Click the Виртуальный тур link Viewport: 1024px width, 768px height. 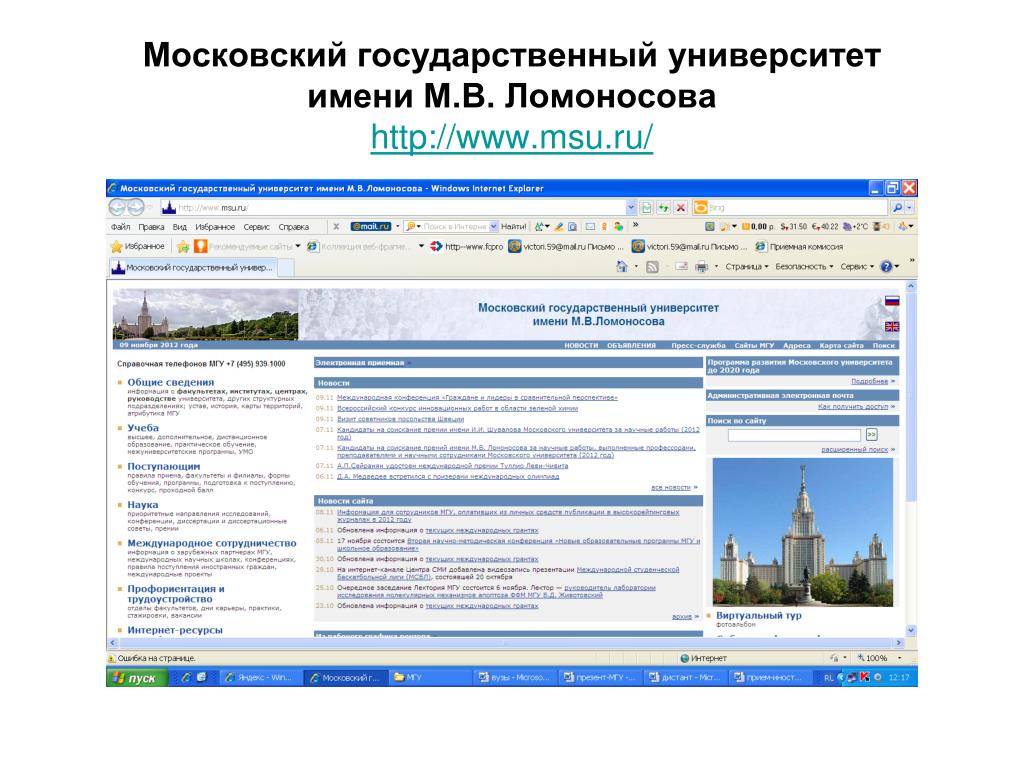(758, 615)
